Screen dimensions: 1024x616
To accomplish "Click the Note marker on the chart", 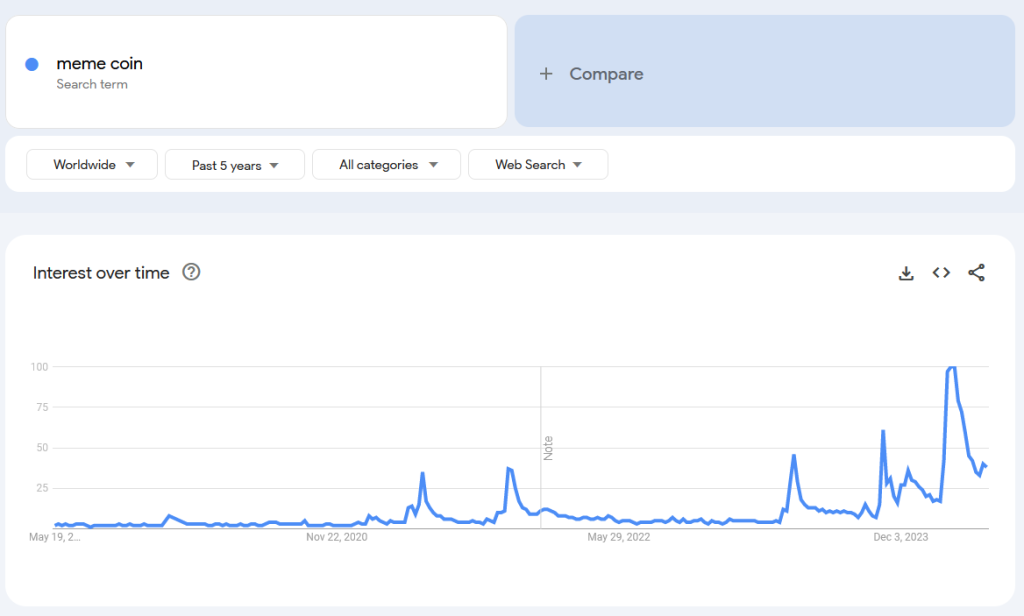I will [547, 447].
